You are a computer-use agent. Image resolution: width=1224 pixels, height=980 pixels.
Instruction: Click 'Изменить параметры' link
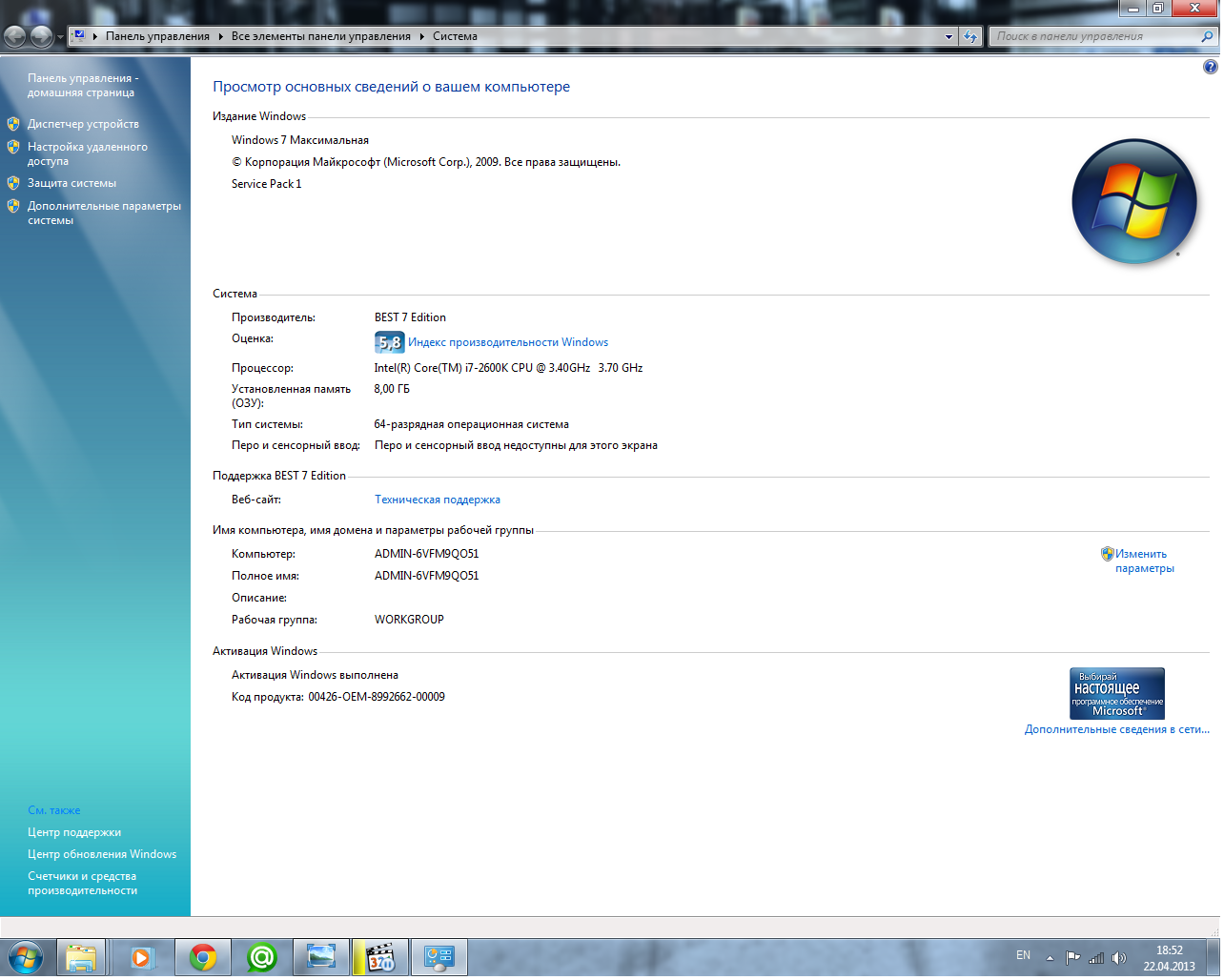1144,561
